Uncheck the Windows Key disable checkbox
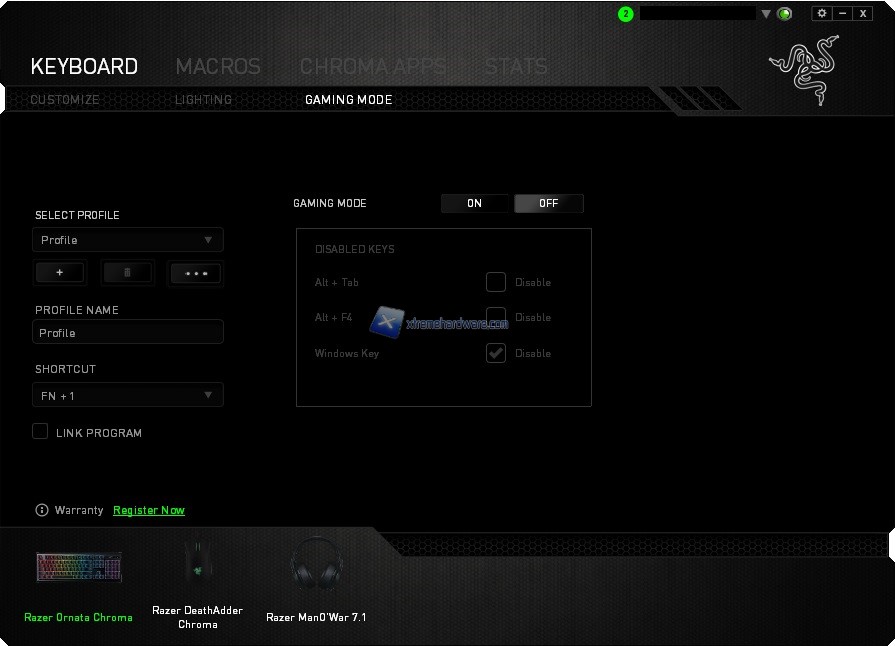Viewport: 895px width, 646px height. pyautogui.click(x=496, y=353)
